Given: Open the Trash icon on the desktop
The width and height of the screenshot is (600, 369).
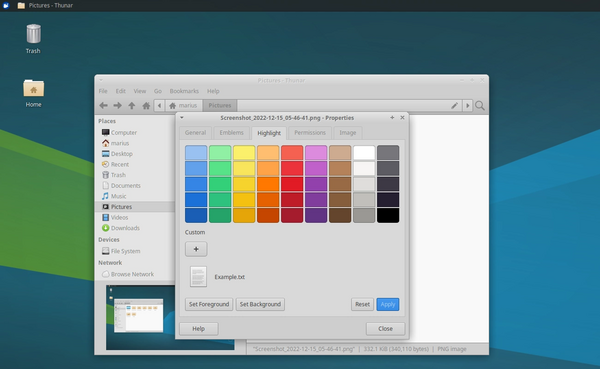Looking at the screenshot, I should click(x=33, y=39).
